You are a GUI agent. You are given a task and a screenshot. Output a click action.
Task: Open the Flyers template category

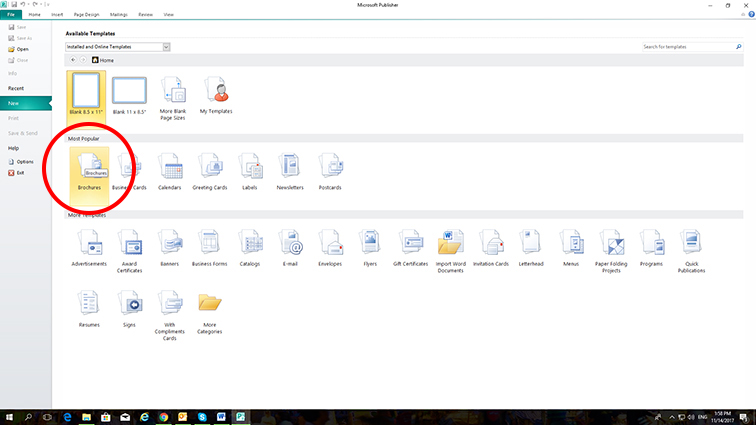click(x=370, y=247)
